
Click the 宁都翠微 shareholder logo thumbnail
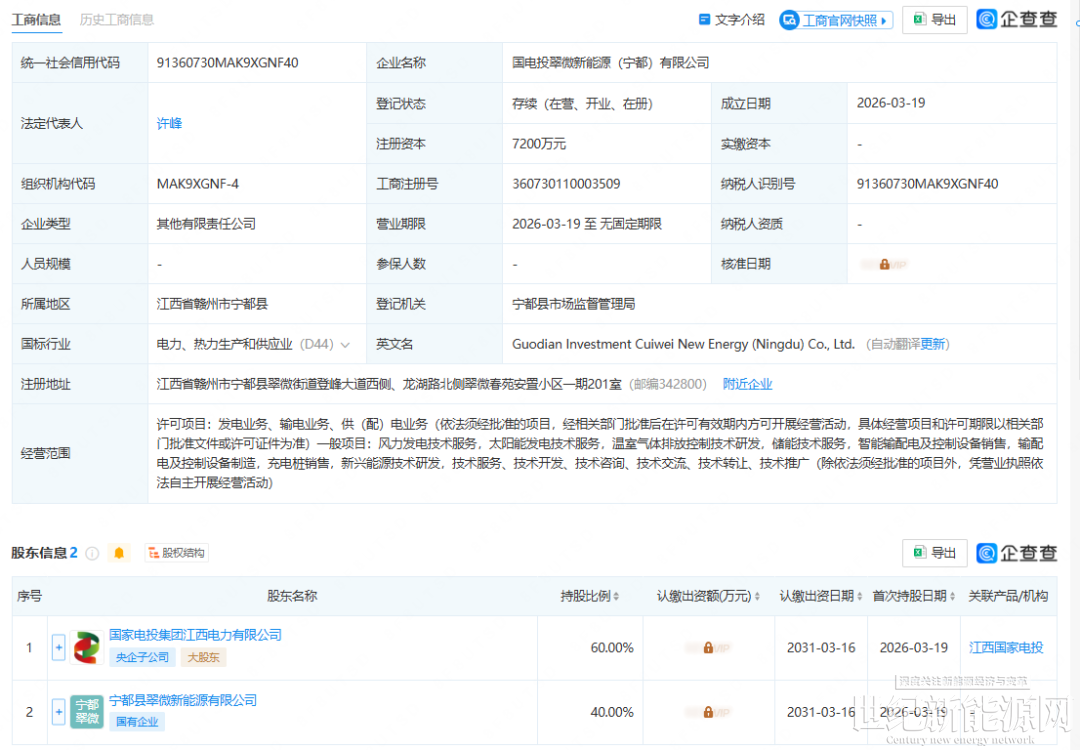pos(87,712)
